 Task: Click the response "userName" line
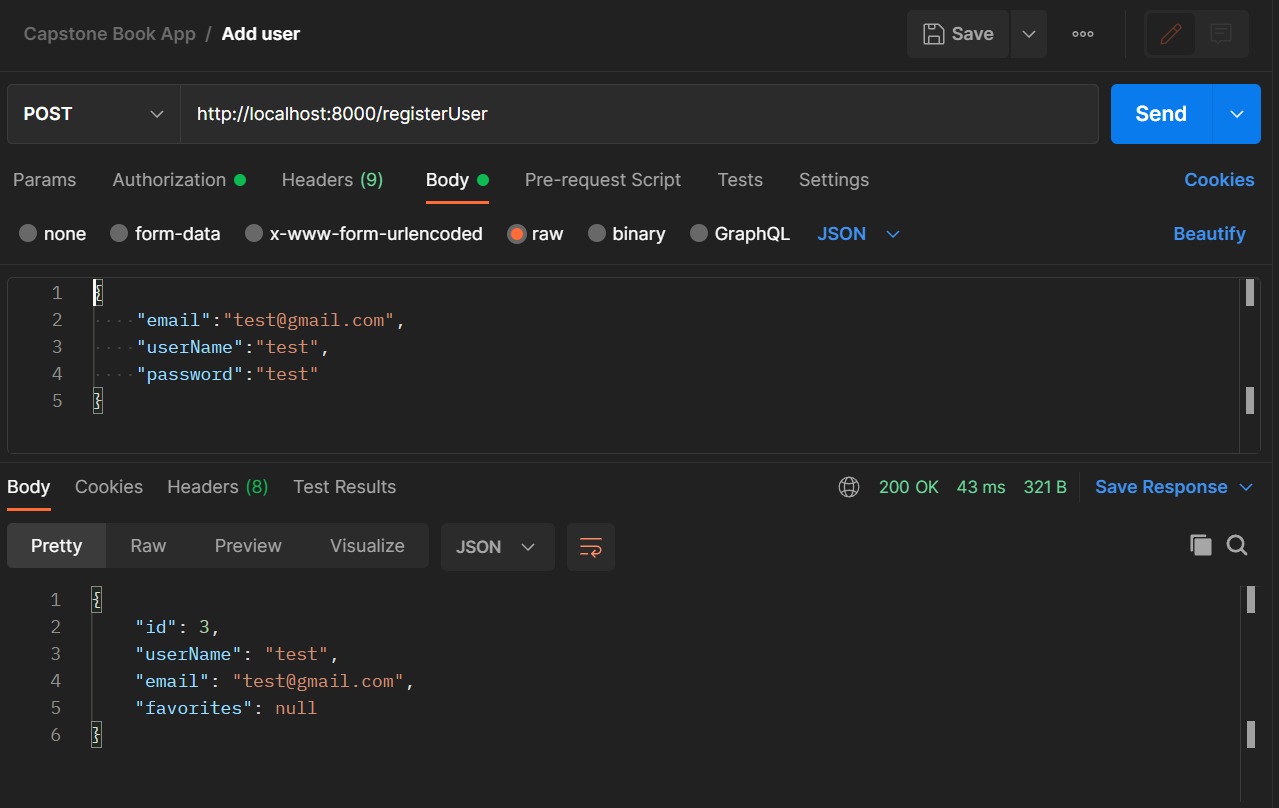238,654
